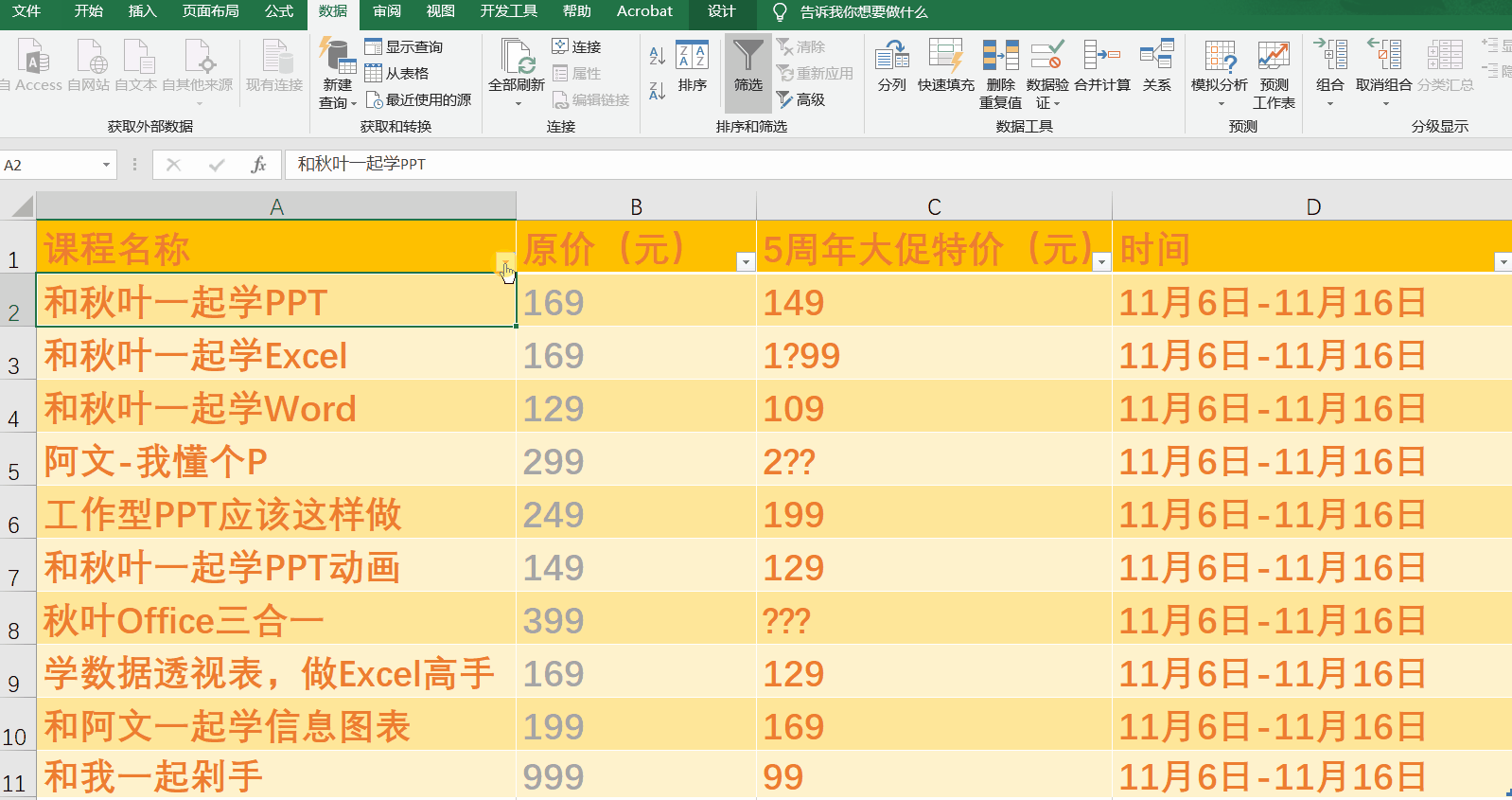Screen dimensions: 1512x800
Task: Click the sort ascending A-Z icon
Action: (x=657, y=56)
